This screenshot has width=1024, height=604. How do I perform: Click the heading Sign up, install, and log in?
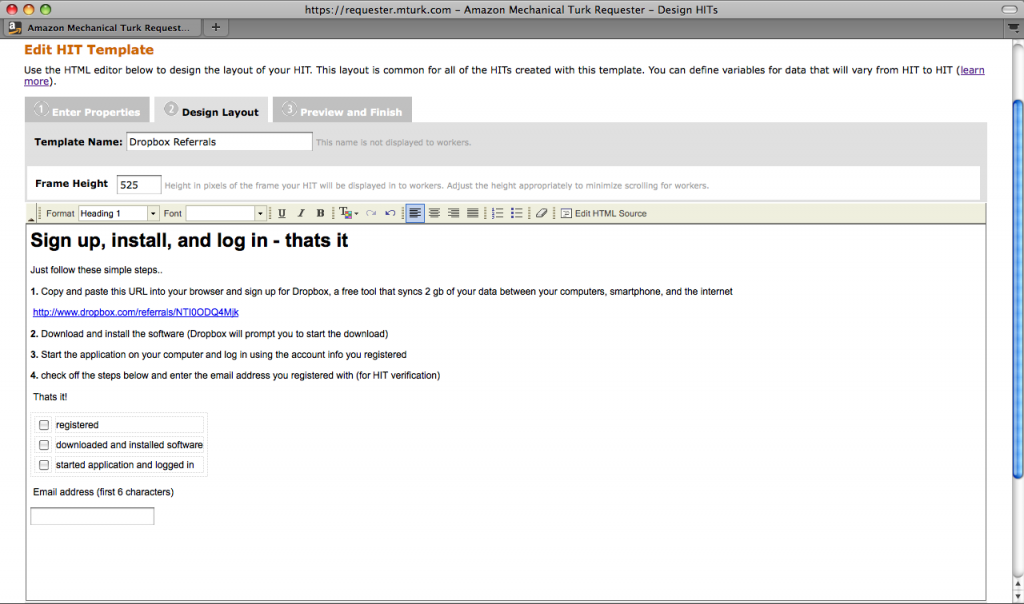189,240
